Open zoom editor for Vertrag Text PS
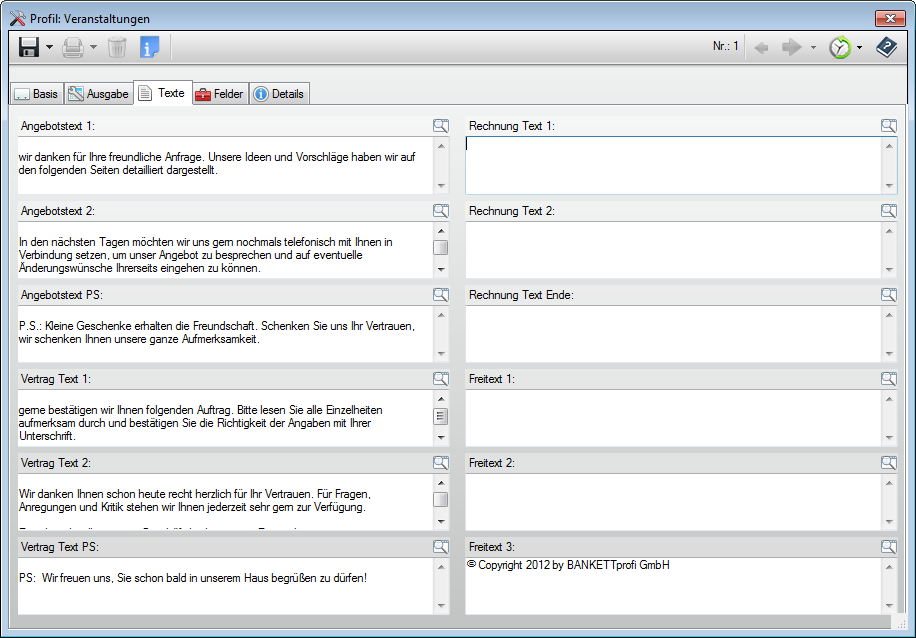The image size is (916, 638). point(441,547)
